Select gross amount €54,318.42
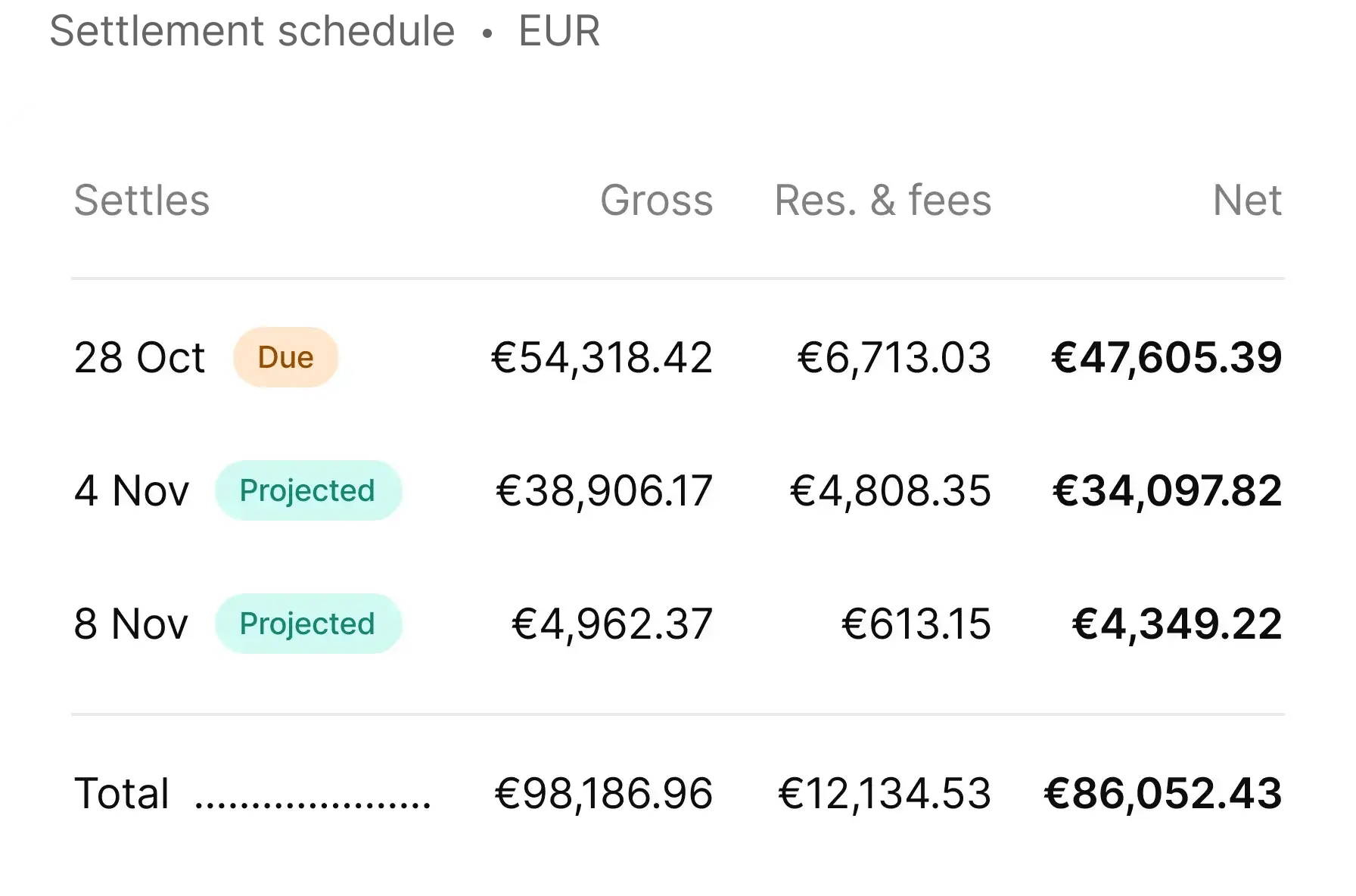 (602, 357)
